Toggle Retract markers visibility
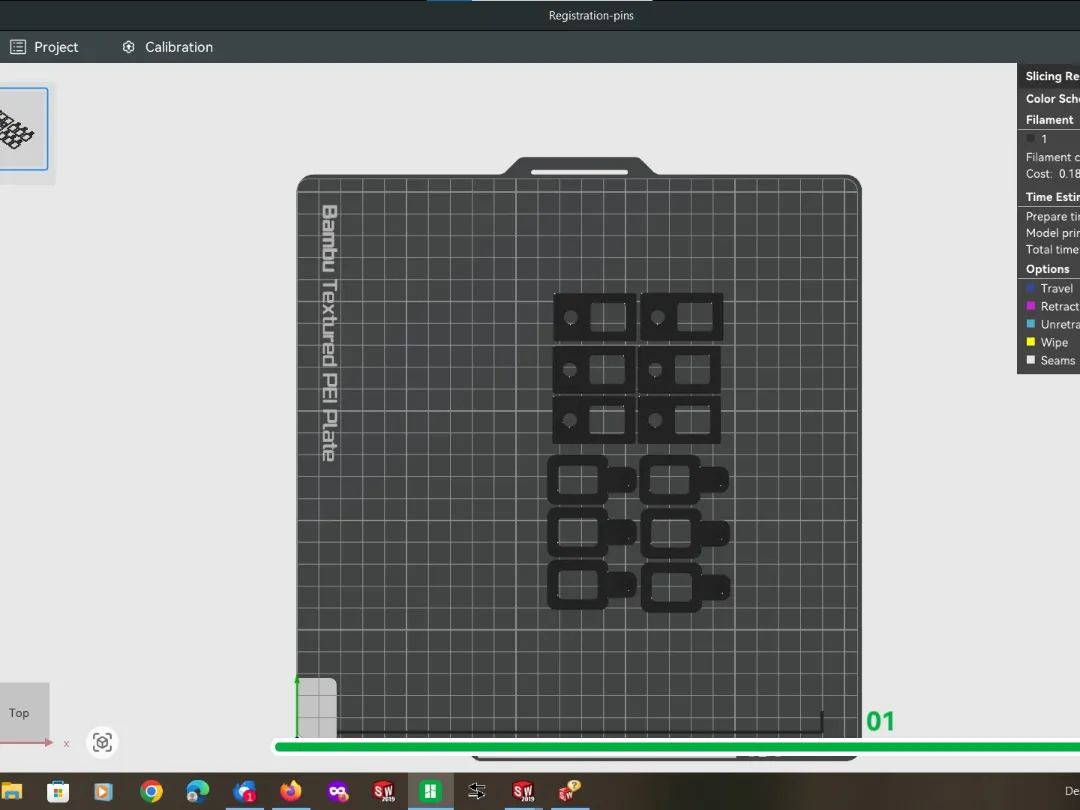Screen dimensions: 1080x810 [x=1052, y=307]
